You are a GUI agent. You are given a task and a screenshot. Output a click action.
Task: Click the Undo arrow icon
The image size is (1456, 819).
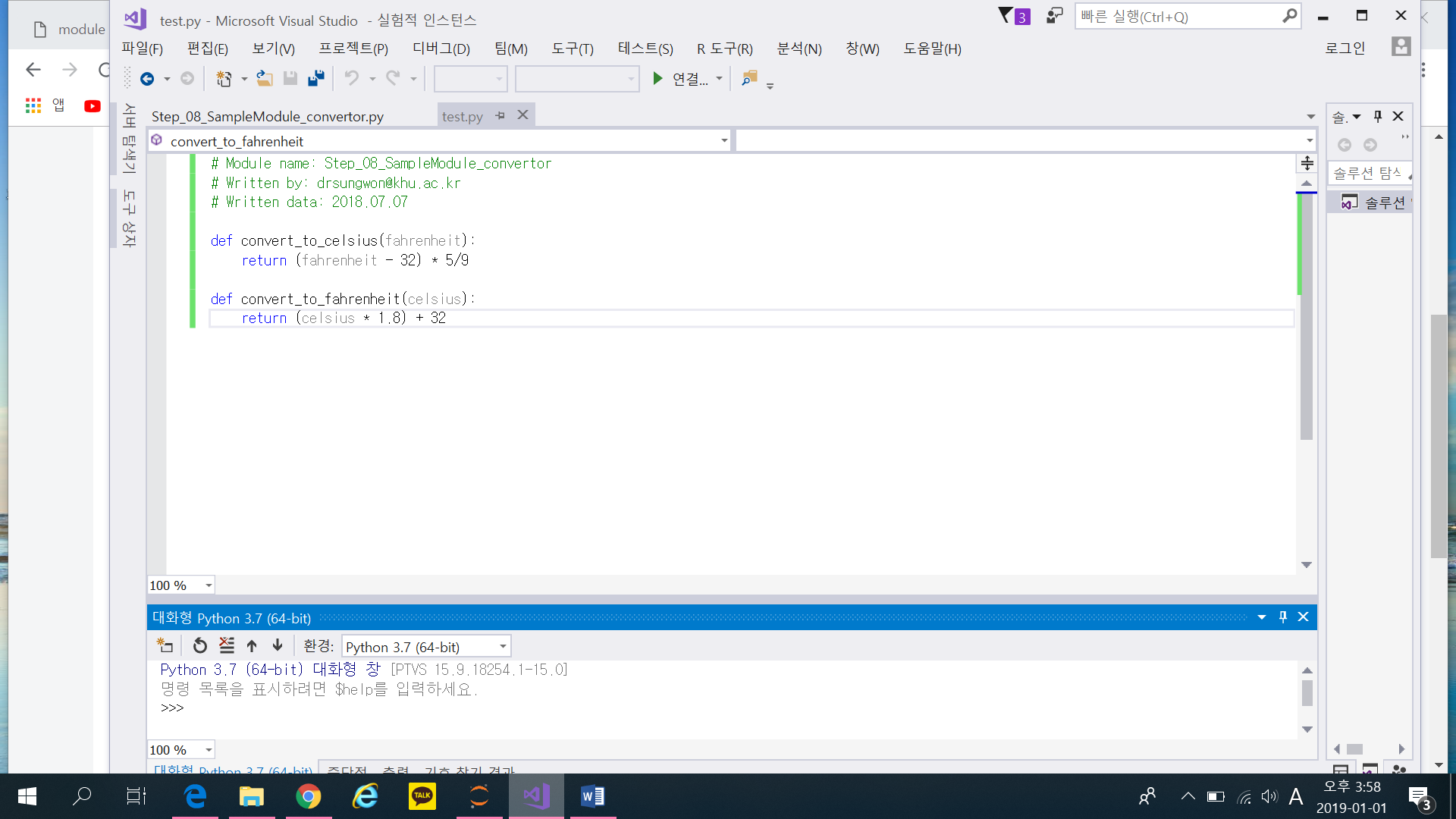click(351, 78)
